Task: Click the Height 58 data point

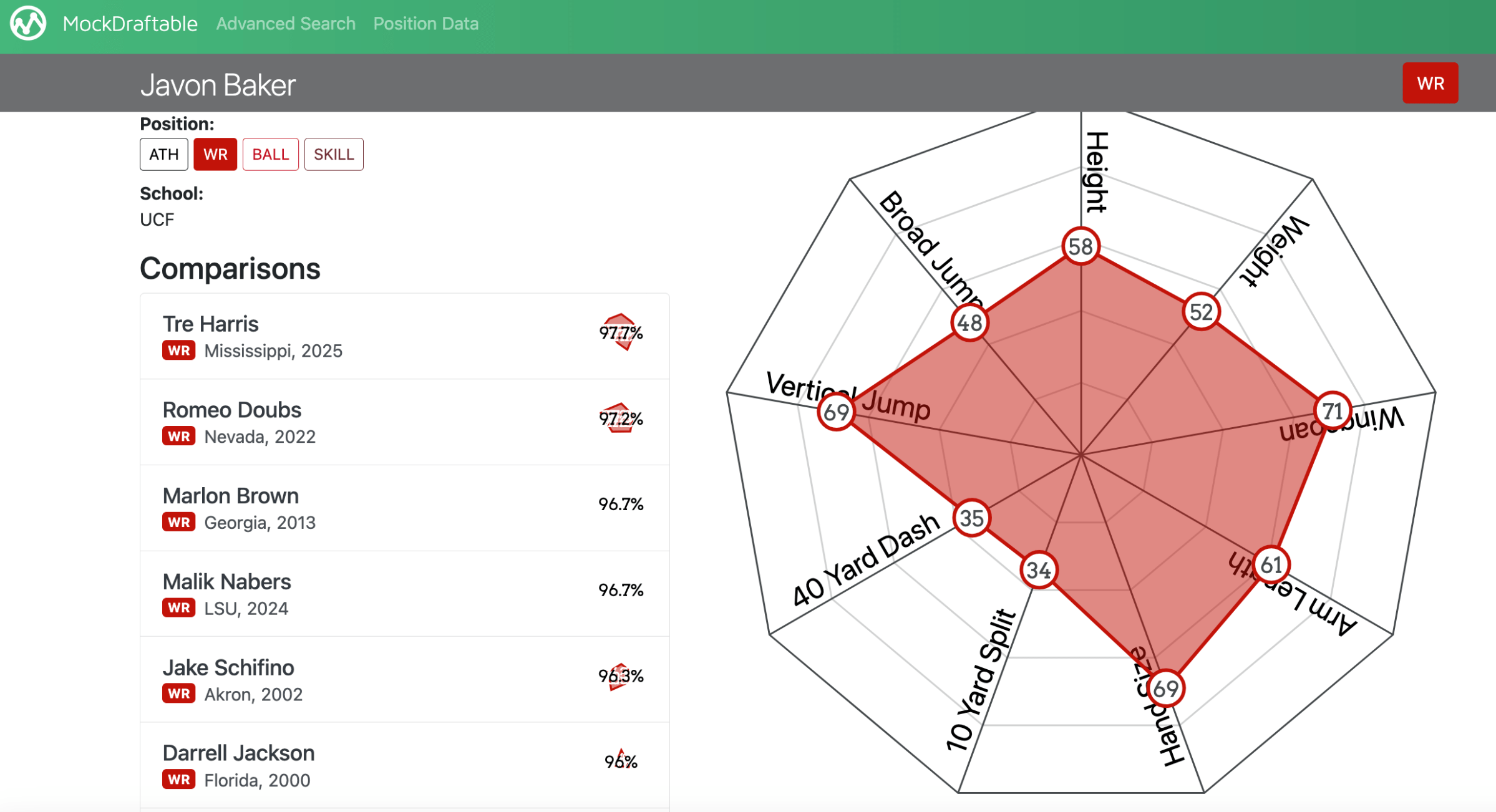Action: point(1081,246)
